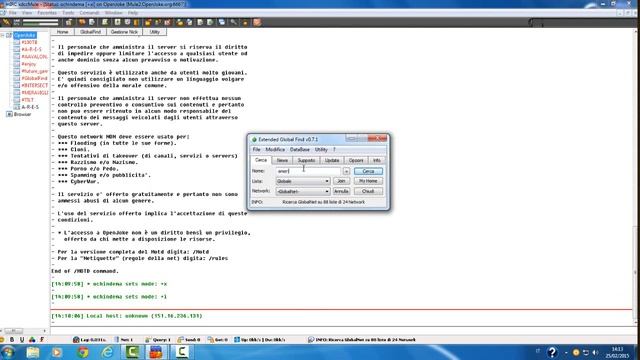Click the Annulla button
This screenshot has height=360, width=640.
pos(341,191)
